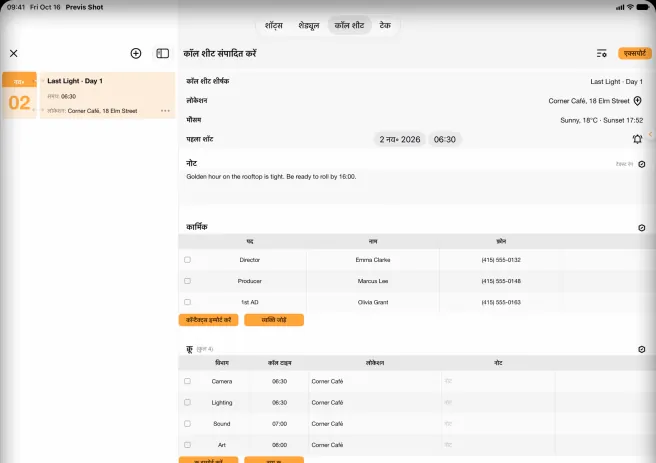
Task: Click the Emma Clarke name cell
Action: click(x=373, y=260)
